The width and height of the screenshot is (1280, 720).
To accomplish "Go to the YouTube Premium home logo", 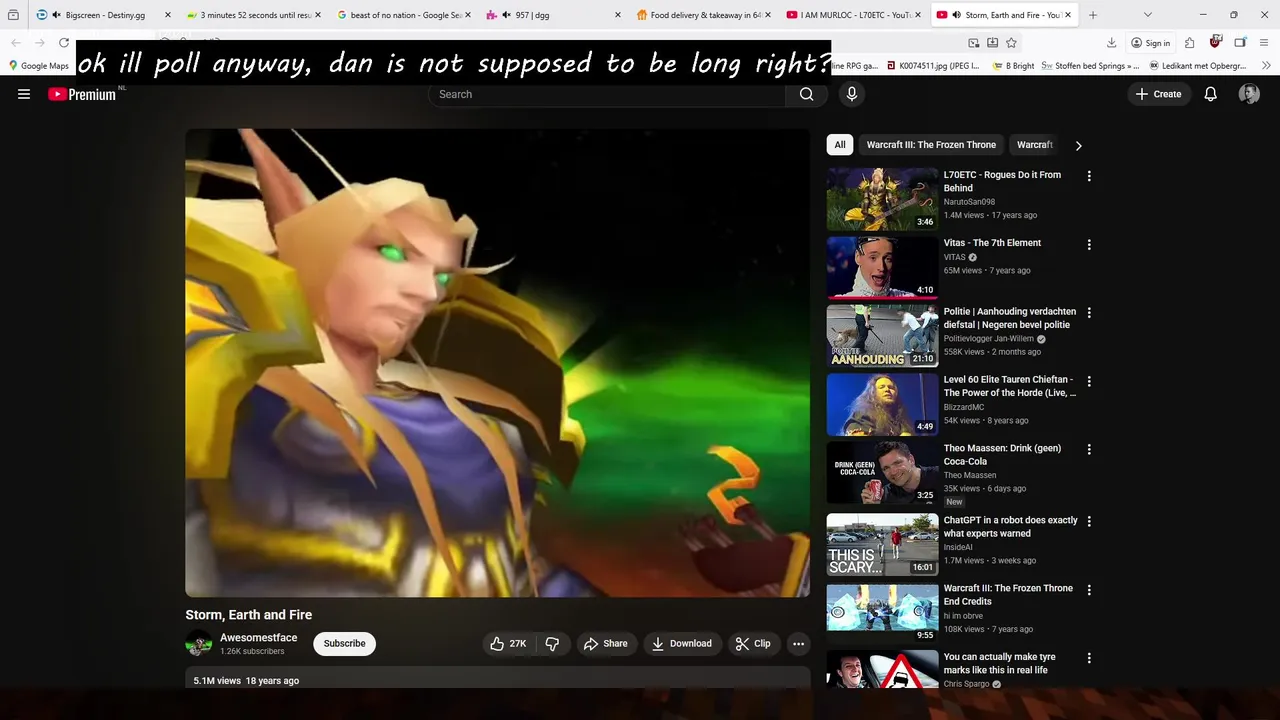I will click(82, 94).
